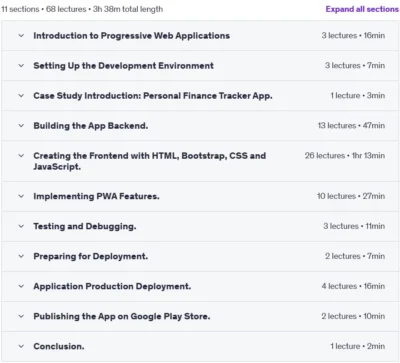Image resolution: width=400 pixels, height=363 pixels.
Task: Click the Implementing PWA Features heading
Action: click(96, 196)
